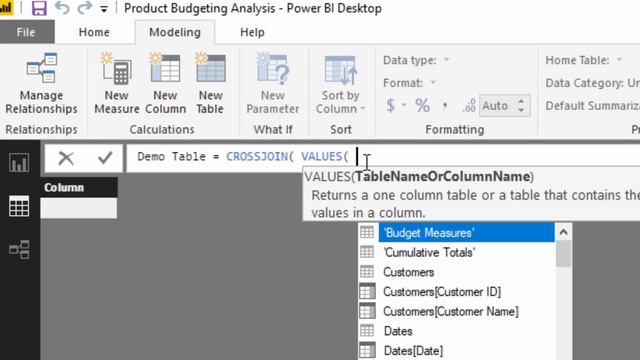Click the table icon beside Dates
The height and width of the screenshot is (360, 640).
coord(367,331)
